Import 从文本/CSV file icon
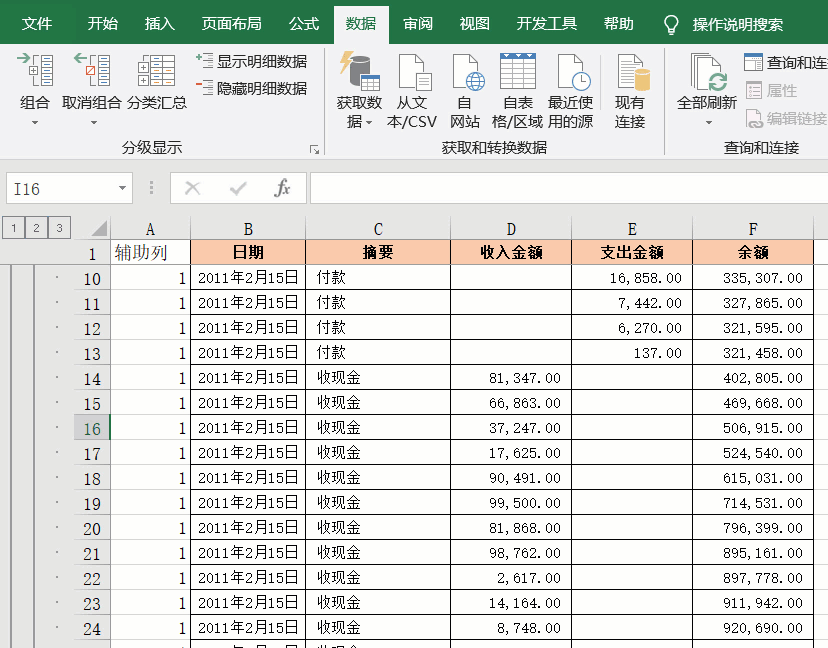Screen dimensions: 828x648 click(x=415, y=72)
